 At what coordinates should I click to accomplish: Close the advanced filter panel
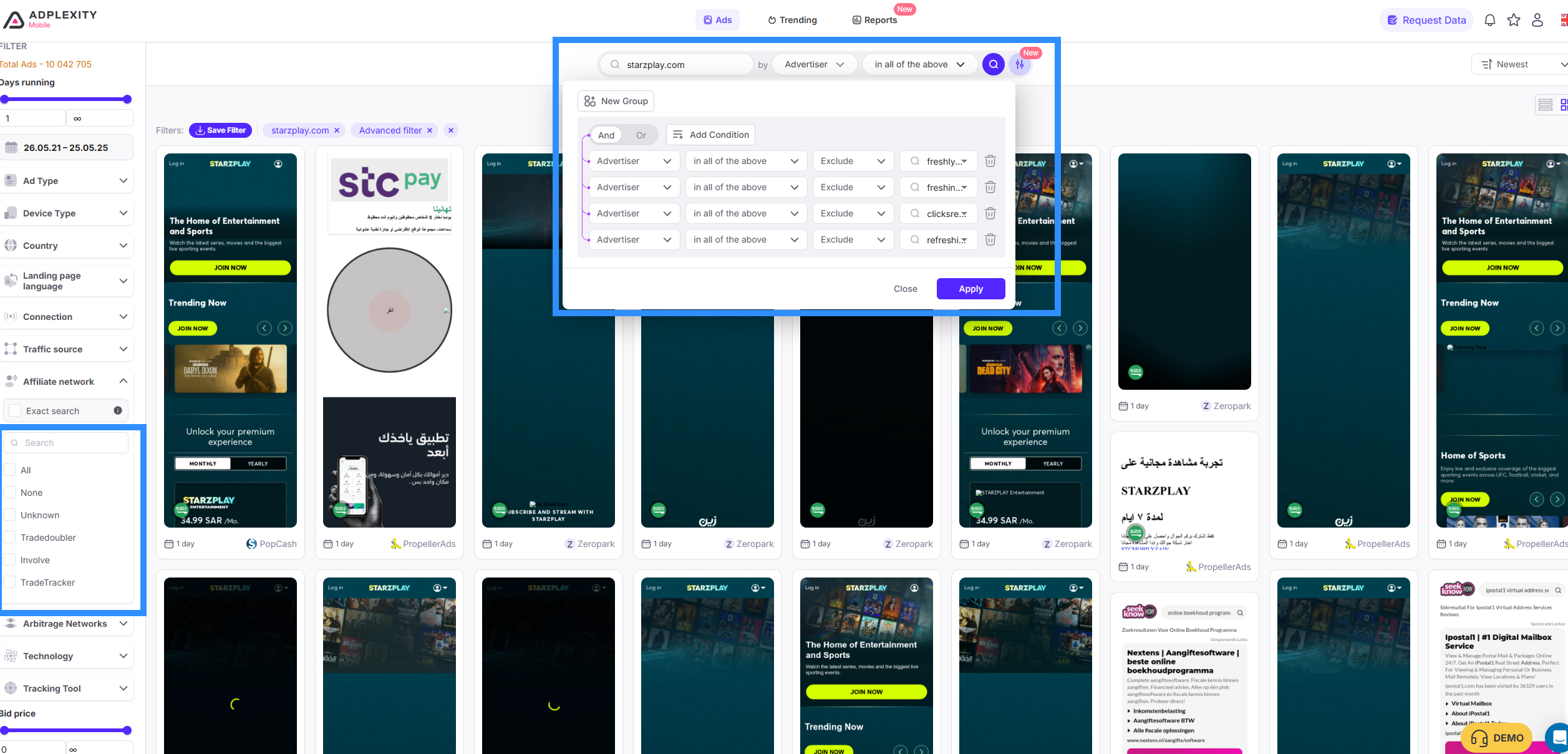[x=905, y=289]
